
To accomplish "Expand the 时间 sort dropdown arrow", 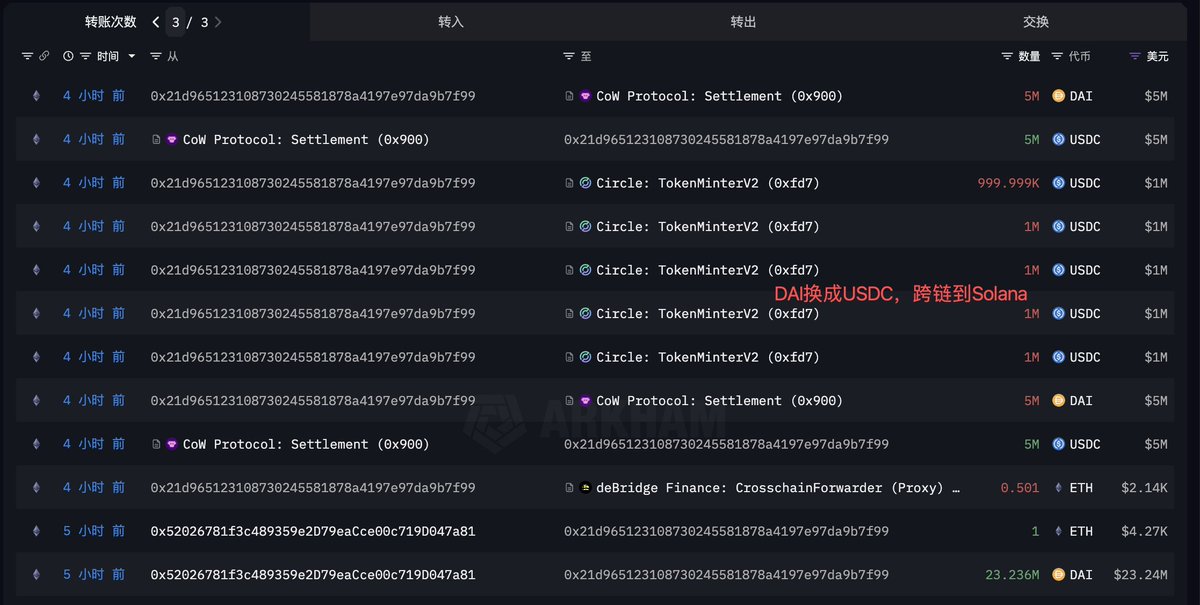I will [131, 57].
